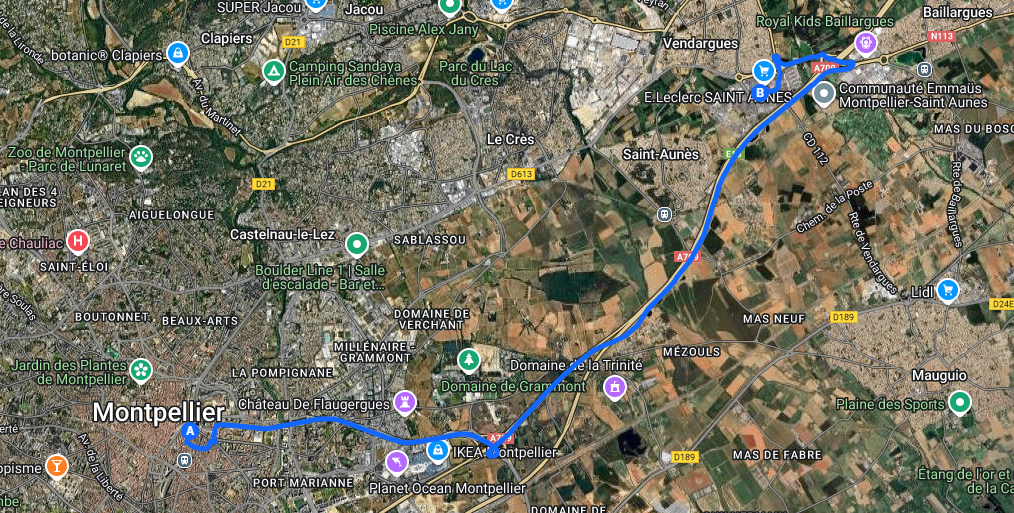The image size is (1014, 513).
Task: Open the Camping Sandaya tent pin
Action: pos(274,70)
